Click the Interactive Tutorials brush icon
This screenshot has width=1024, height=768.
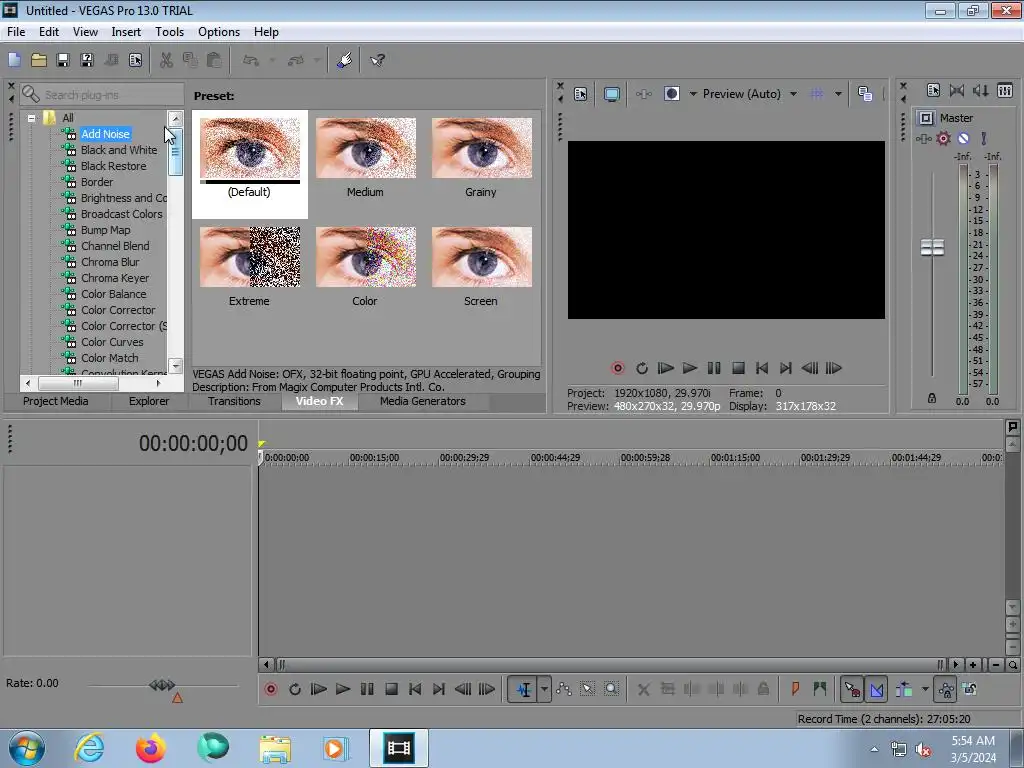coord(345,60)
